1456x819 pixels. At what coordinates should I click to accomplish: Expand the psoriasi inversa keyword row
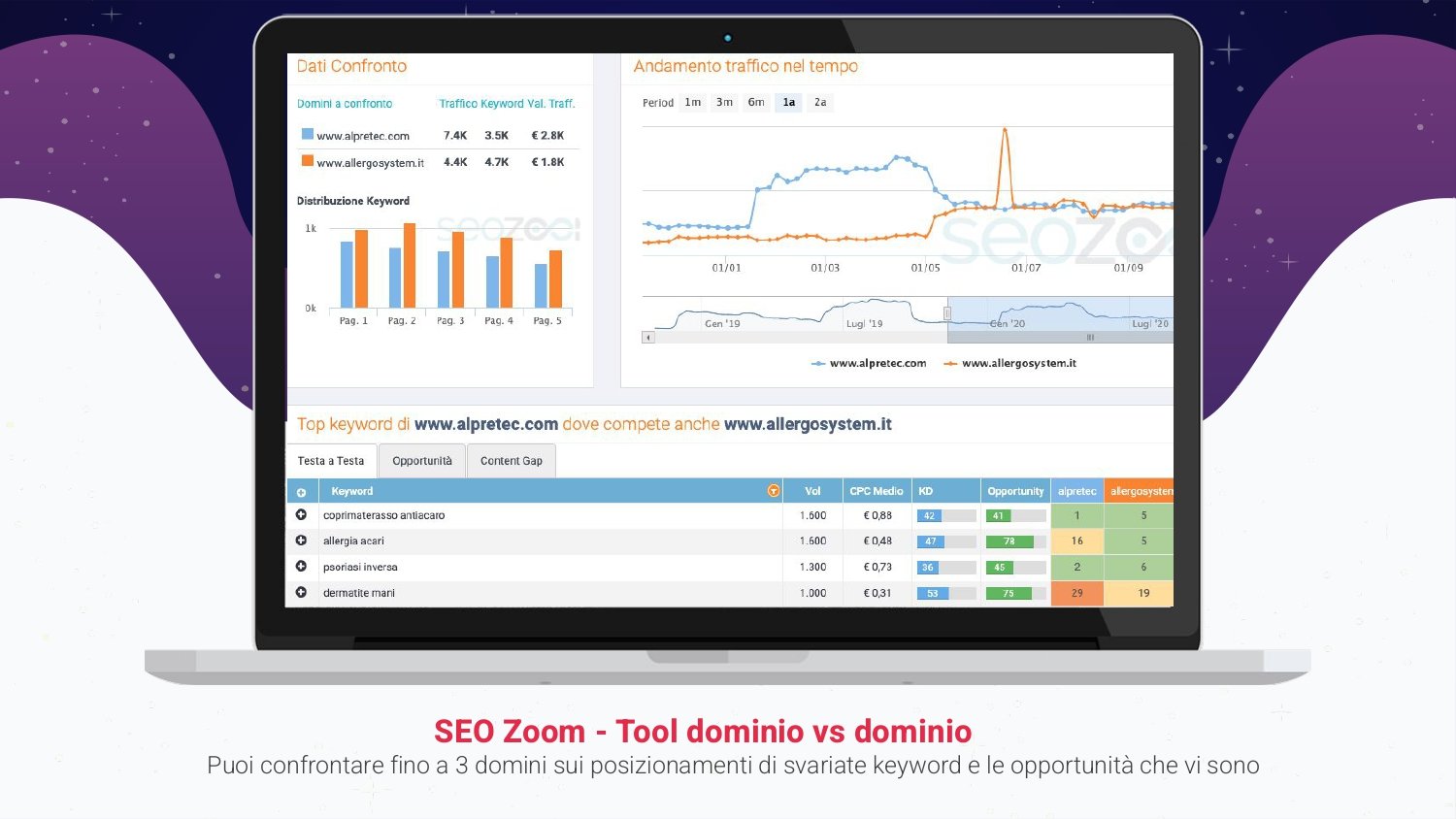[301, 567]
